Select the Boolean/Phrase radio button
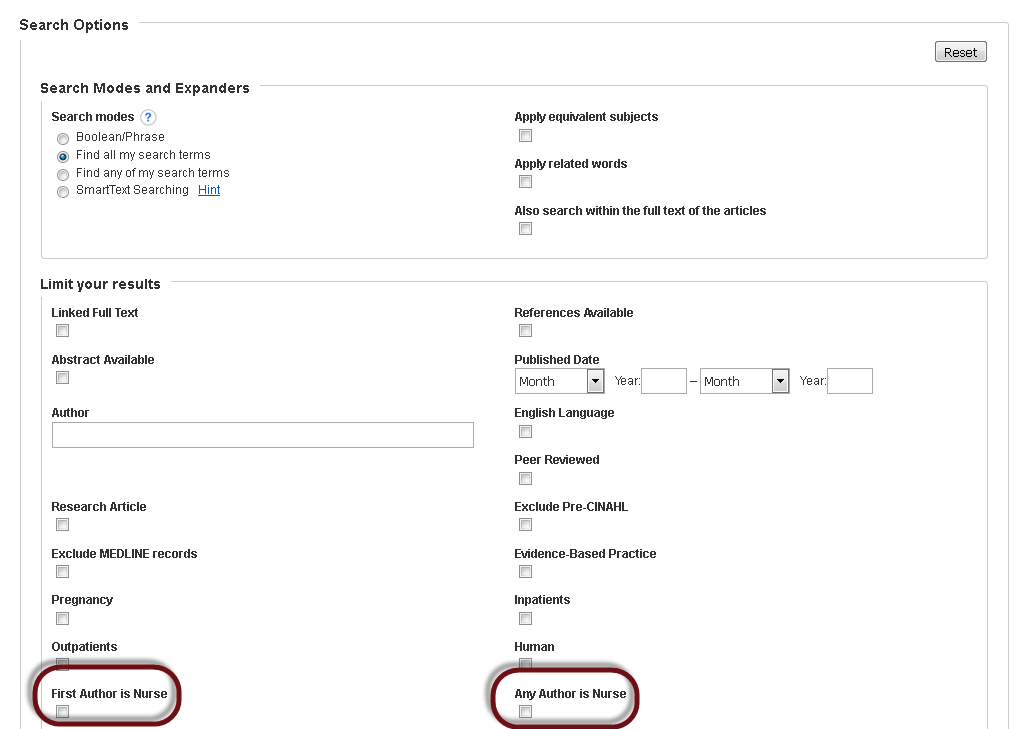 click(63, 138)
